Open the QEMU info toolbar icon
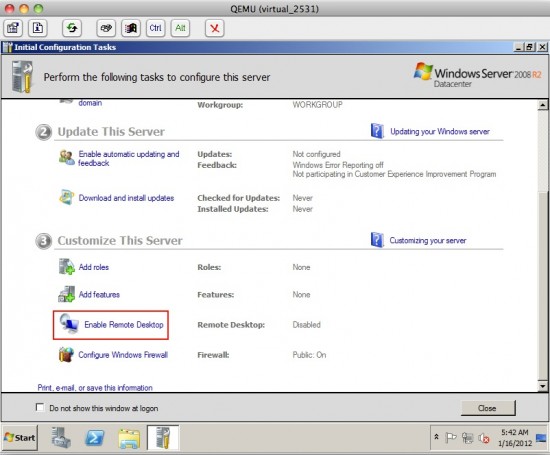This screenshot has width=550, height=455. pyautogui.click(x=38, y=28)
